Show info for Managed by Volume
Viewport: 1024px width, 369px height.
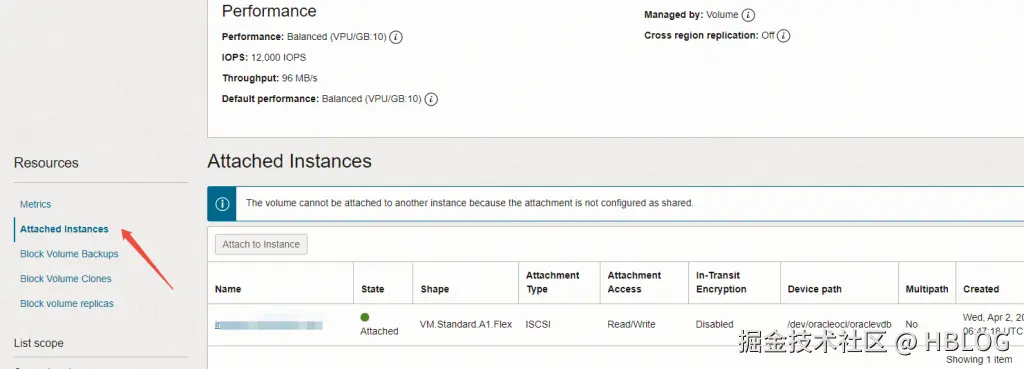tap(748, 15)
